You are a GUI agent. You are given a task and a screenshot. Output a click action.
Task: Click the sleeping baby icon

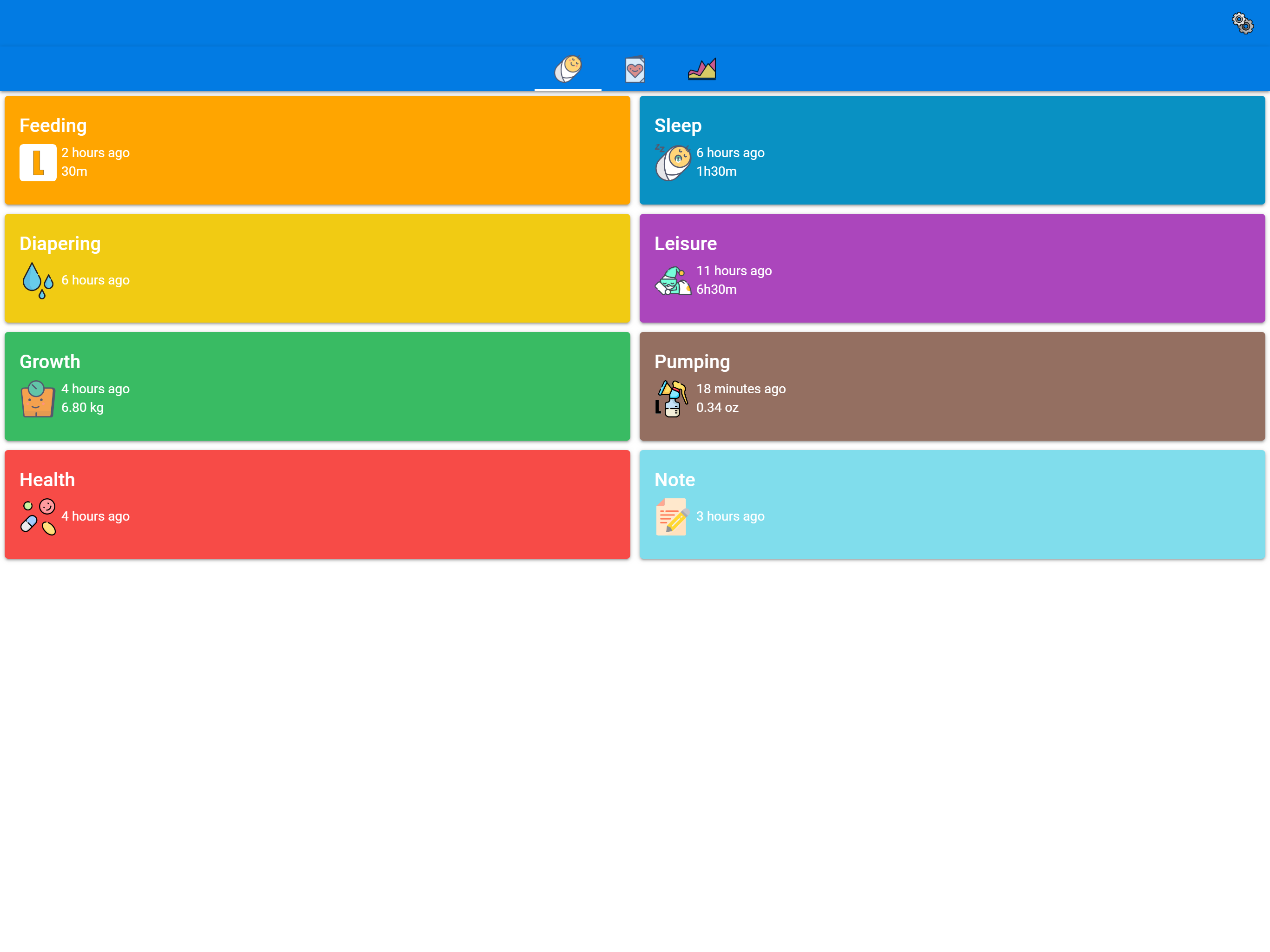tap(672, 163)
